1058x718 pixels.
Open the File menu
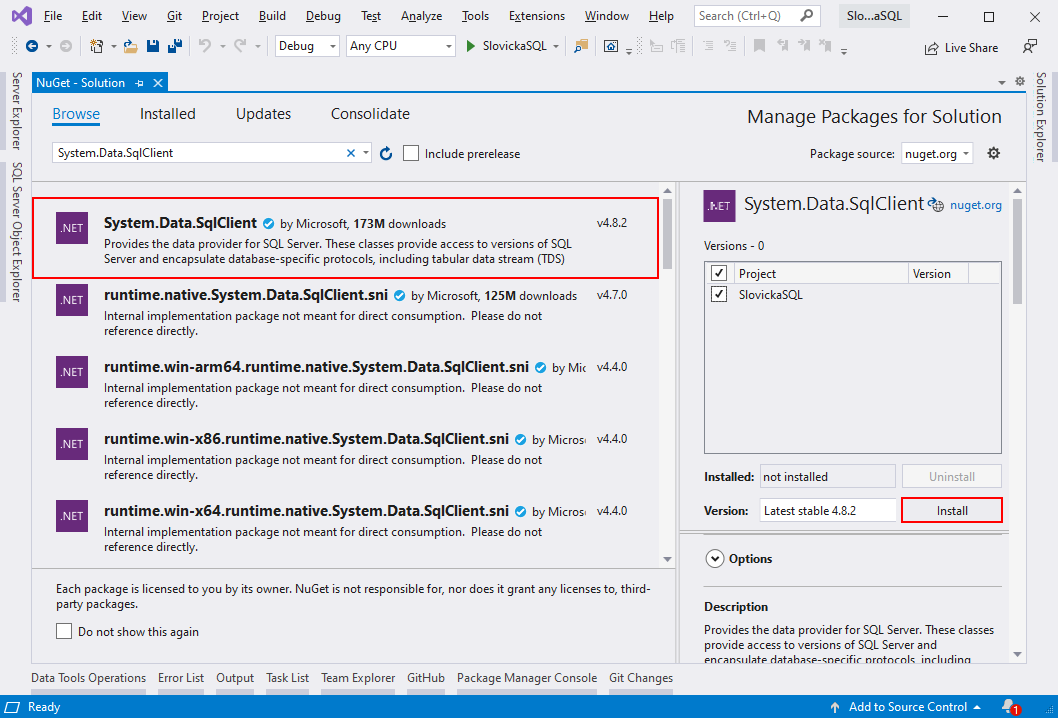[x=53, y=16]
